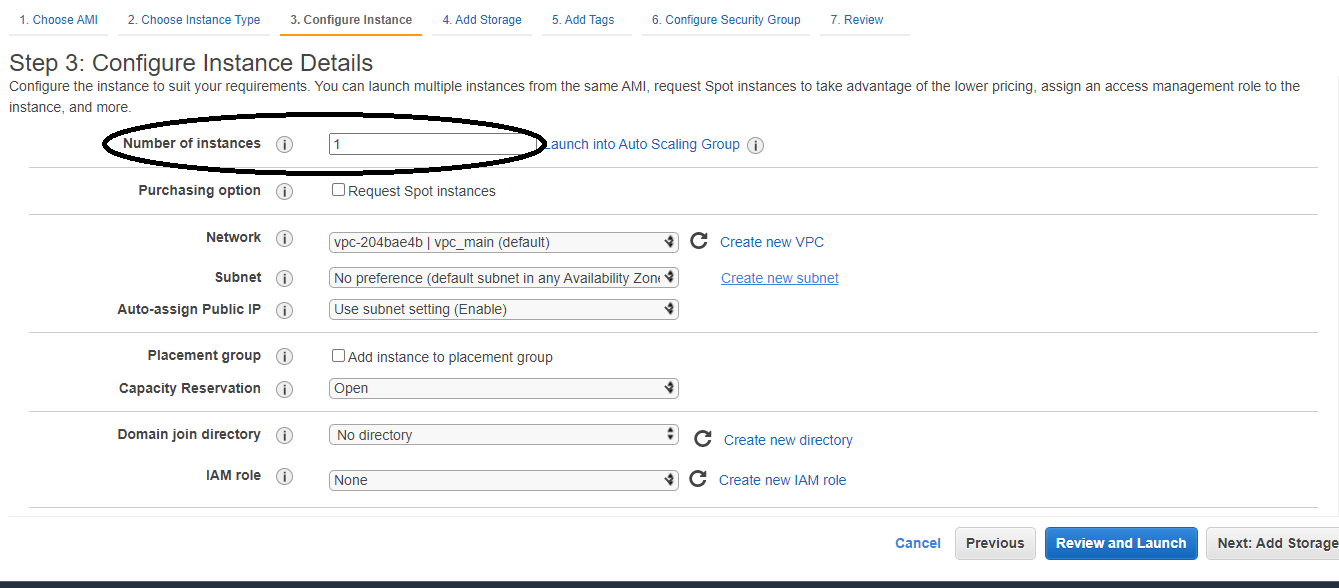Click the info icon beside Purchasing option
1339x588 pixels.
tap(284, 191)
